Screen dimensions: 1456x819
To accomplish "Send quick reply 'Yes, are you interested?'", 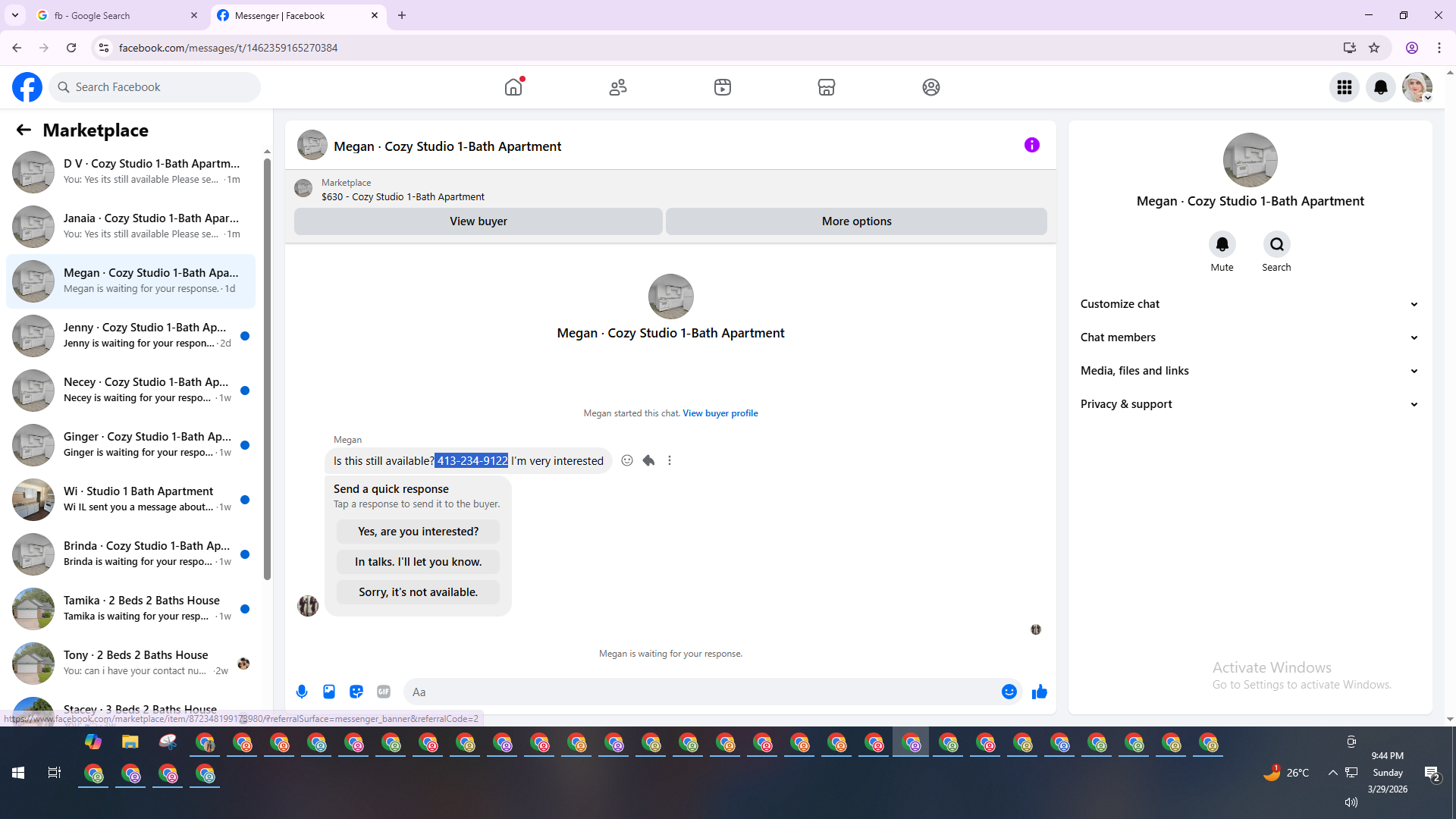I will tap(419, 532).
